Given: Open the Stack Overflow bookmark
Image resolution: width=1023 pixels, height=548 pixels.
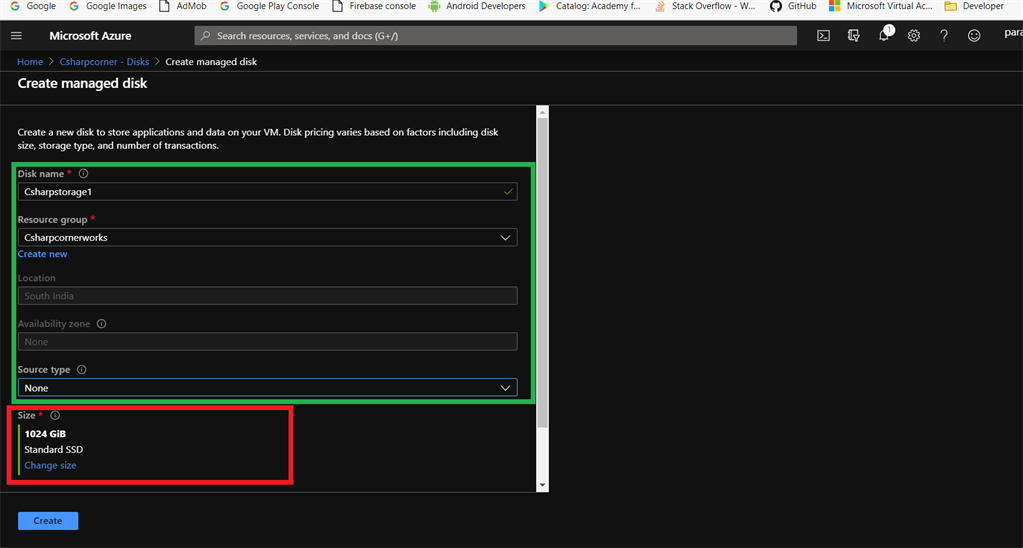Looking at the screenshot, I should point(705,7).
